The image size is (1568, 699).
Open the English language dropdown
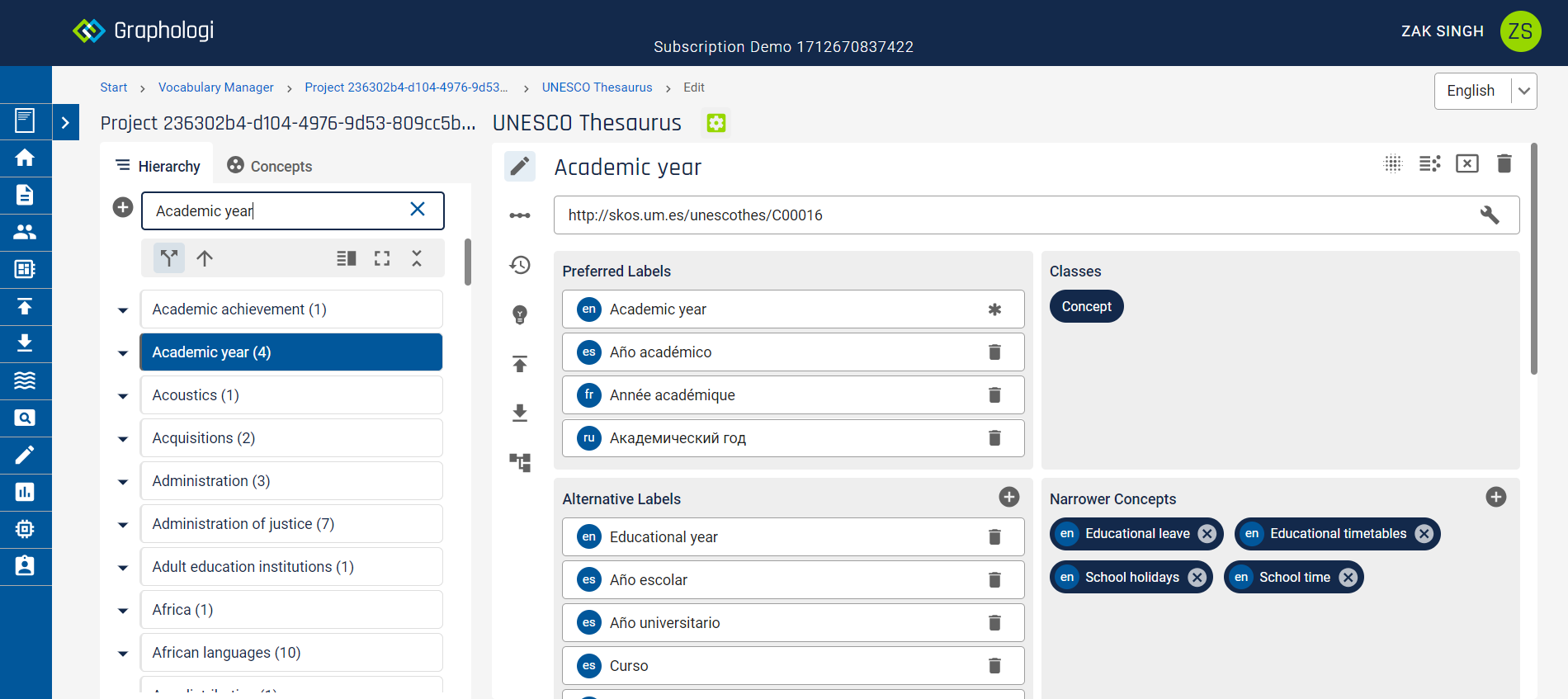click(1485, 91)
